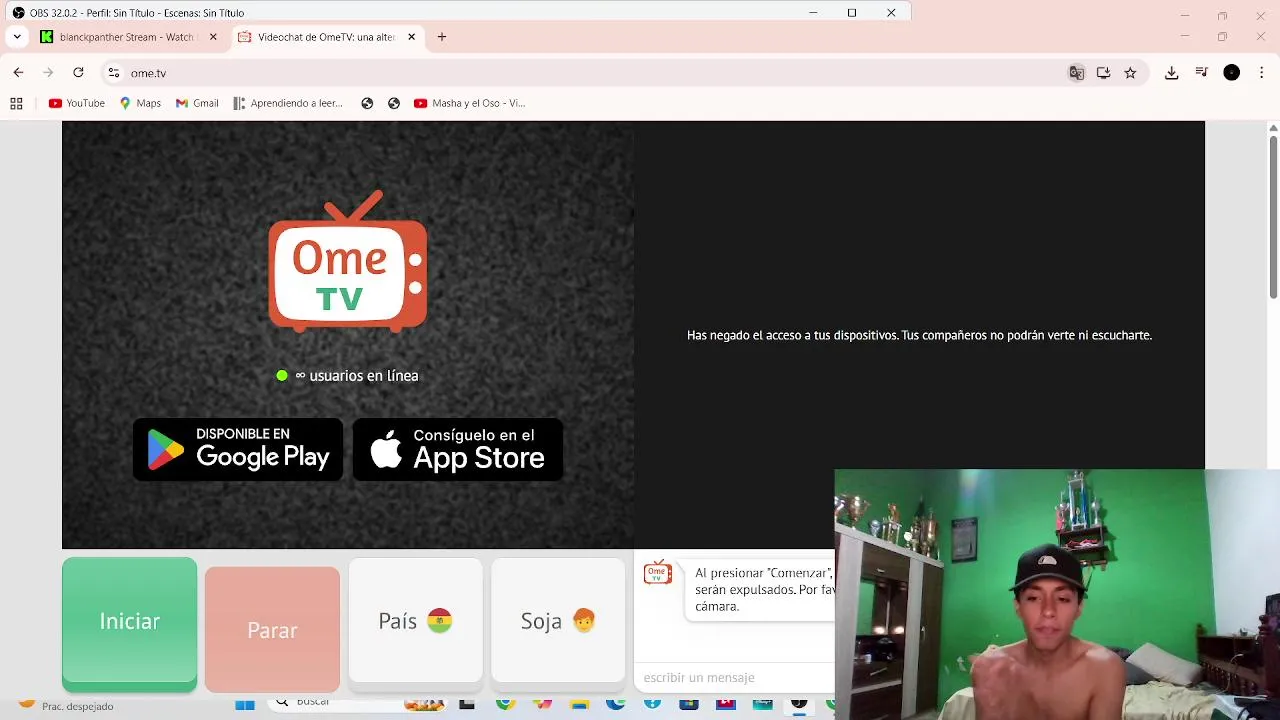The width and height of the screenshot is (1280, 720).
Task: Go back to the previous page
Action: pyautogui.click(x=18, y=73)
